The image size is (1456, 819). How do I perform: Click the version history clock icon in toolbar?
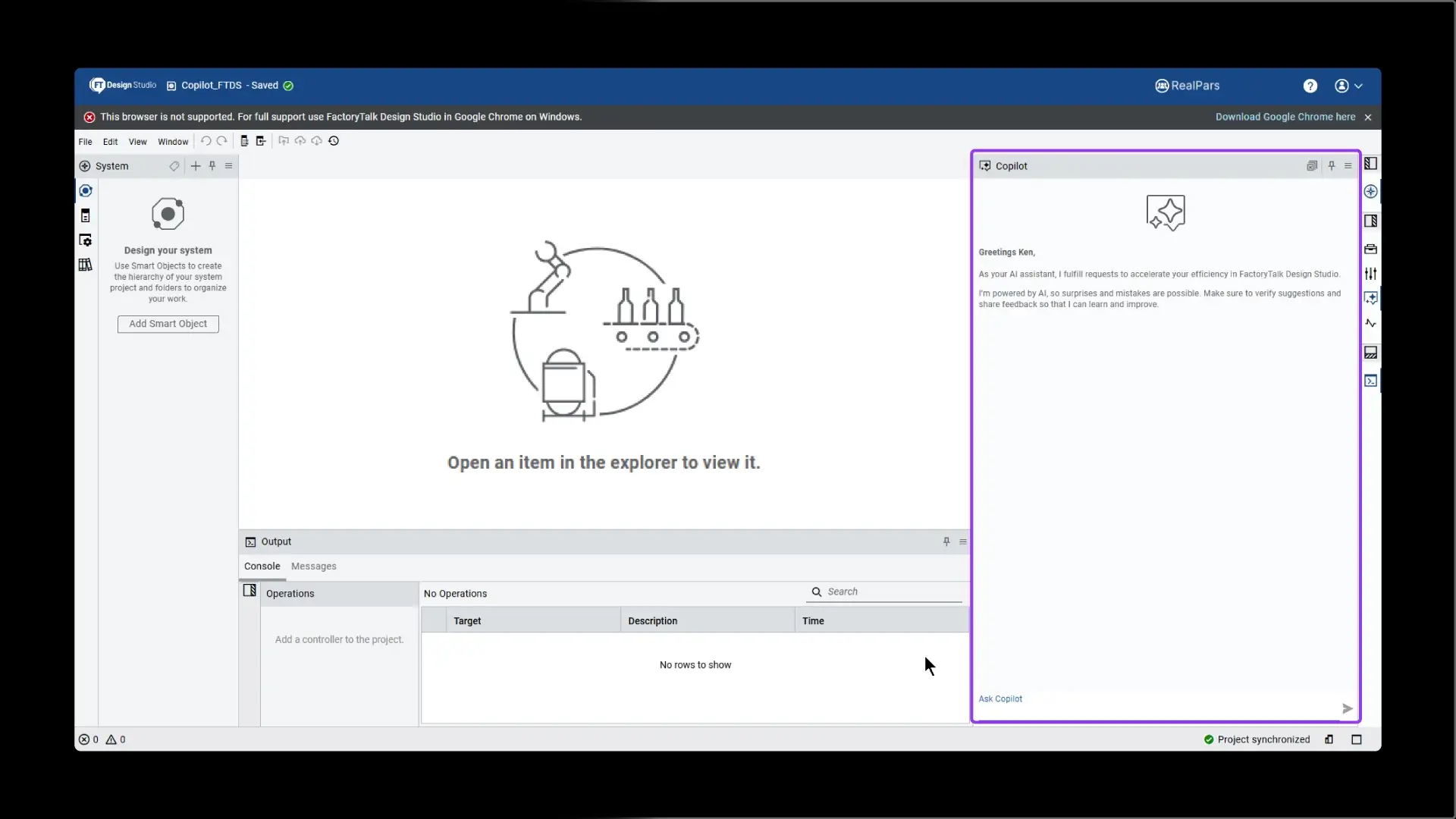(x=334, y=140)
